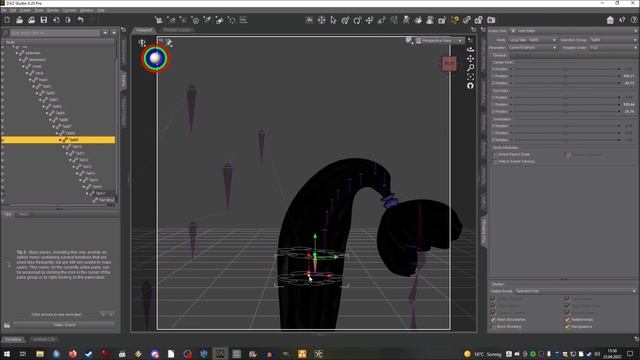Click the viewport Orbit control icon
Viewport: 640px width, 360px height.
click(x=470, y=49)
